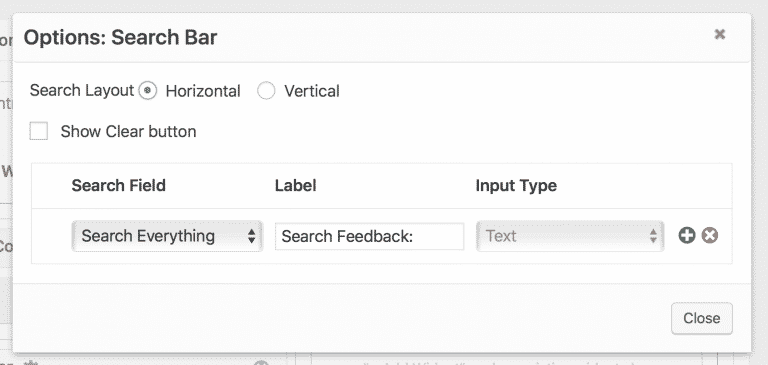Open the Text input type dropdown
Screen dimensions: 768x365
(570, 236)
